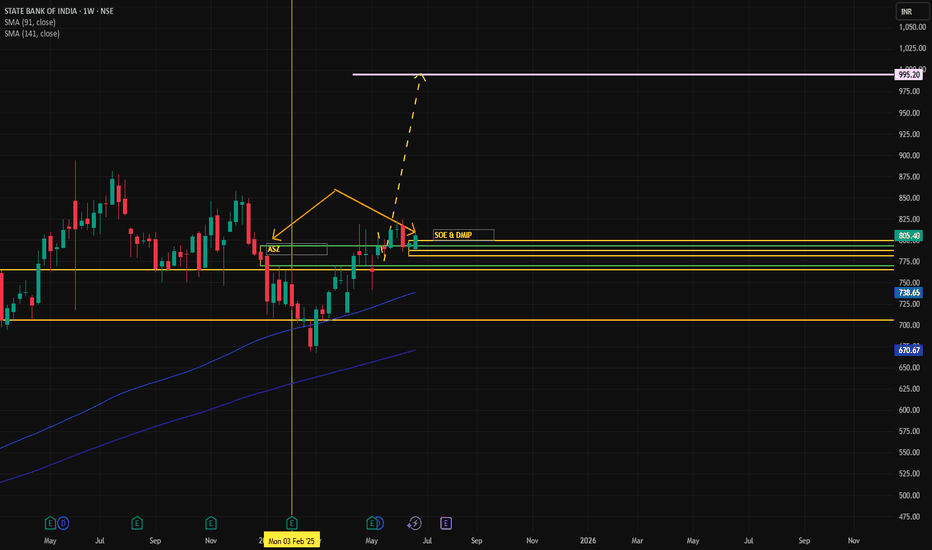Select the pink horizontal line at 995.20
The height and width of the screenshot is (550, 932).
[x=623, y=75]
